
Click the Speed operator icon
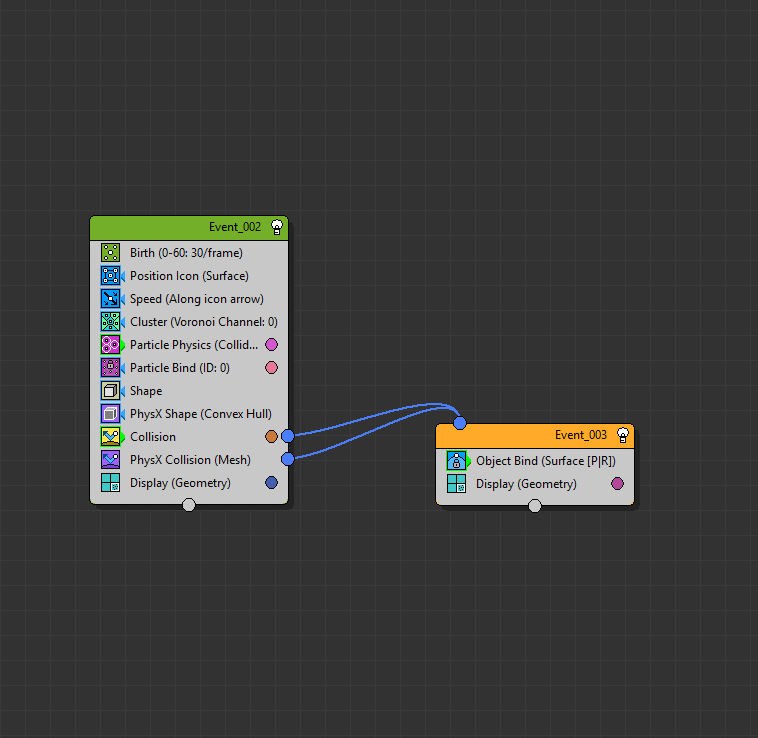(110, 299)
